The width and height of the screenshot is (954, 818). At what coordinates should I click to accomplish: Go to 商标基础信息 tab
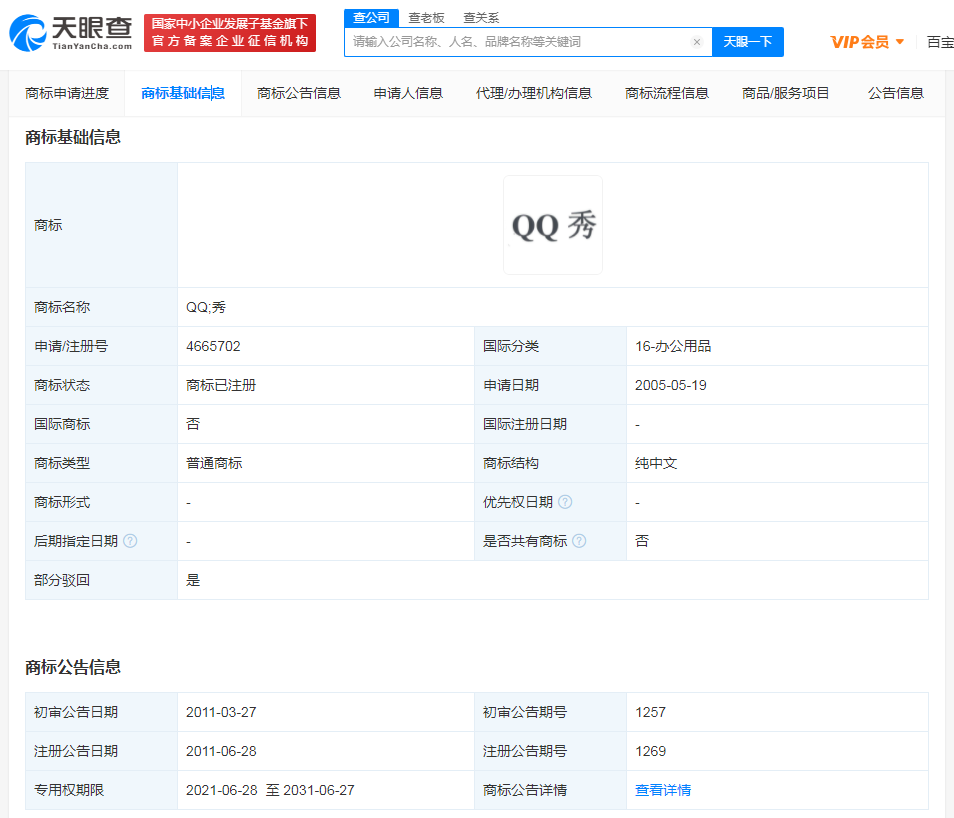click(183, 93)
